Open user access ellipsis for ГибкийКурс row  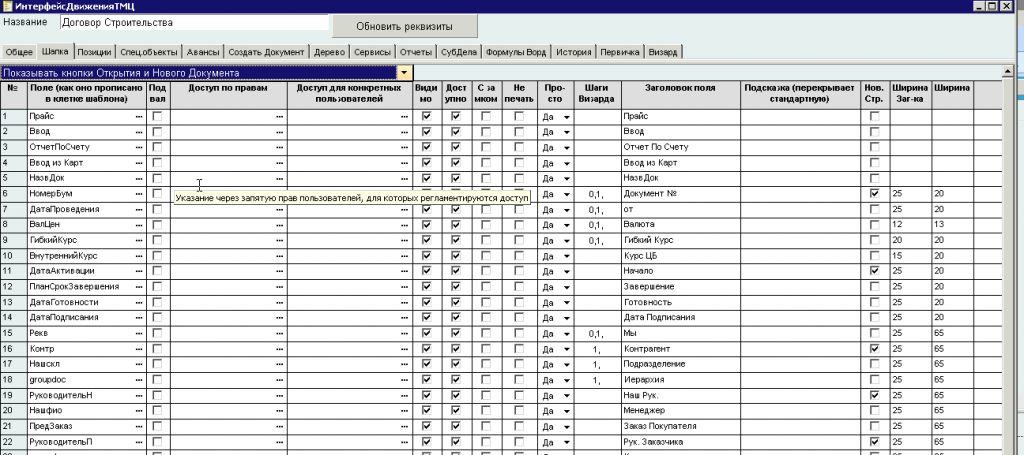tap(405, 240)
